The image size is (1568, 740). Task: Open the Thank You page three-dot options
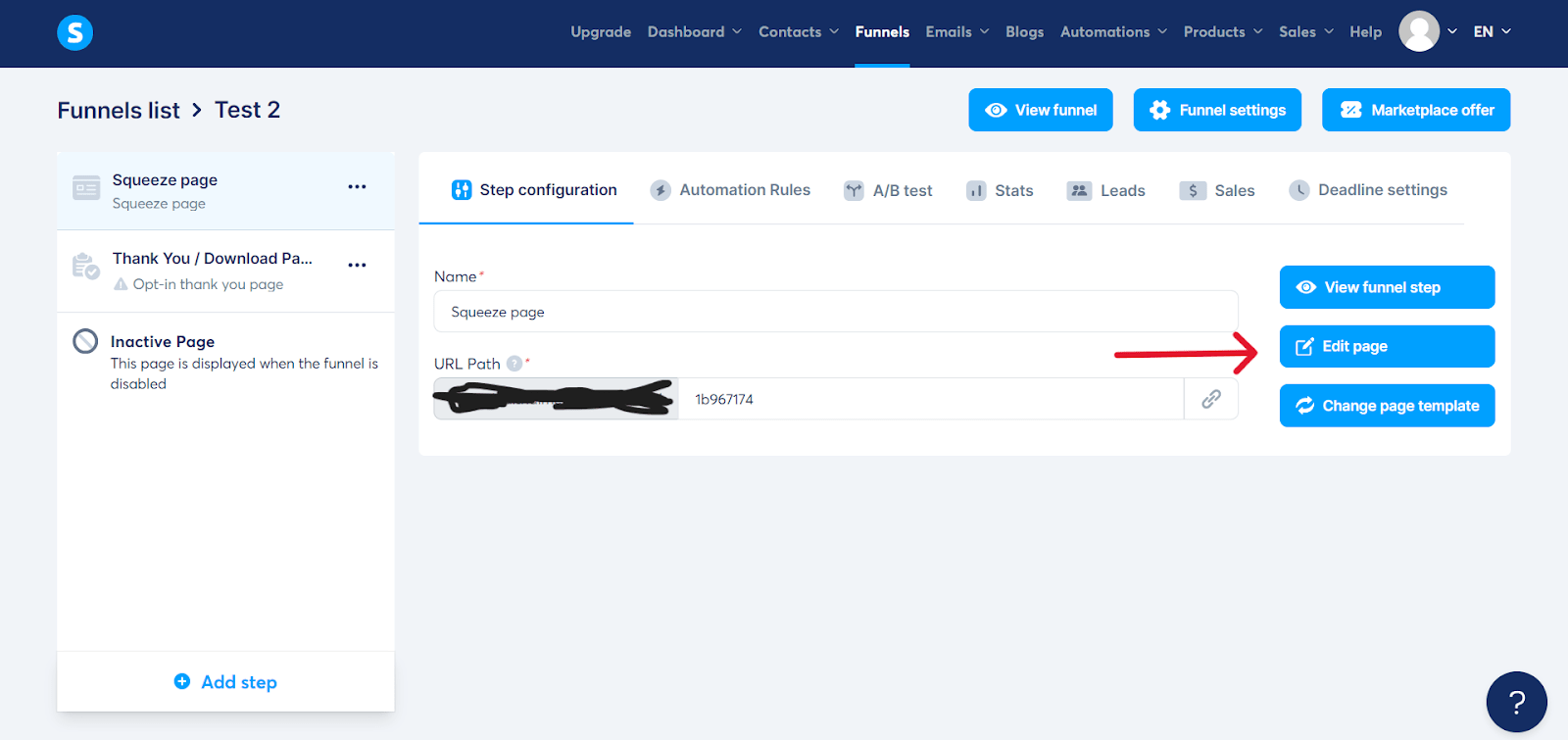(357, 265)
